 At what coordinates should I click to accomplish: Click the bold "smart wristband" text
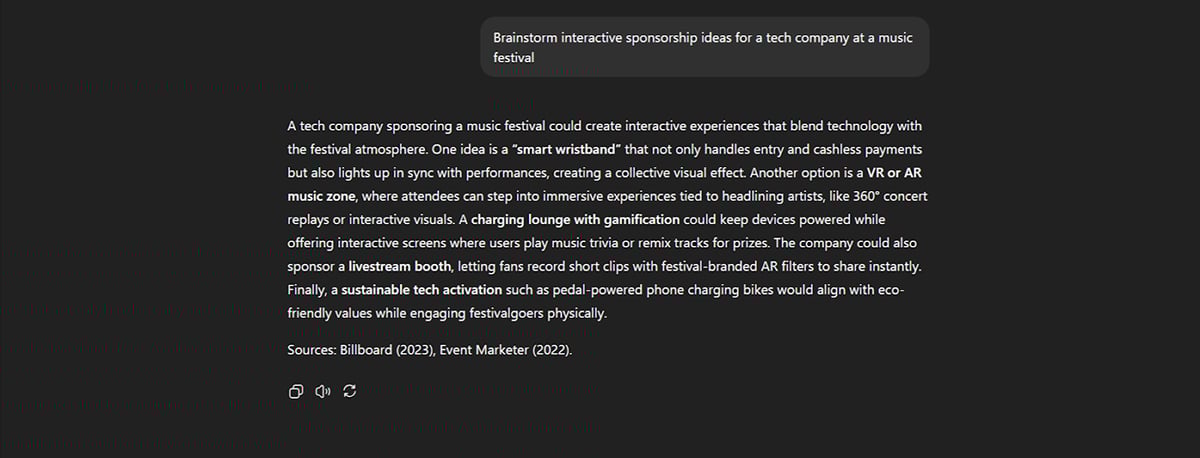tap(566, 149)
